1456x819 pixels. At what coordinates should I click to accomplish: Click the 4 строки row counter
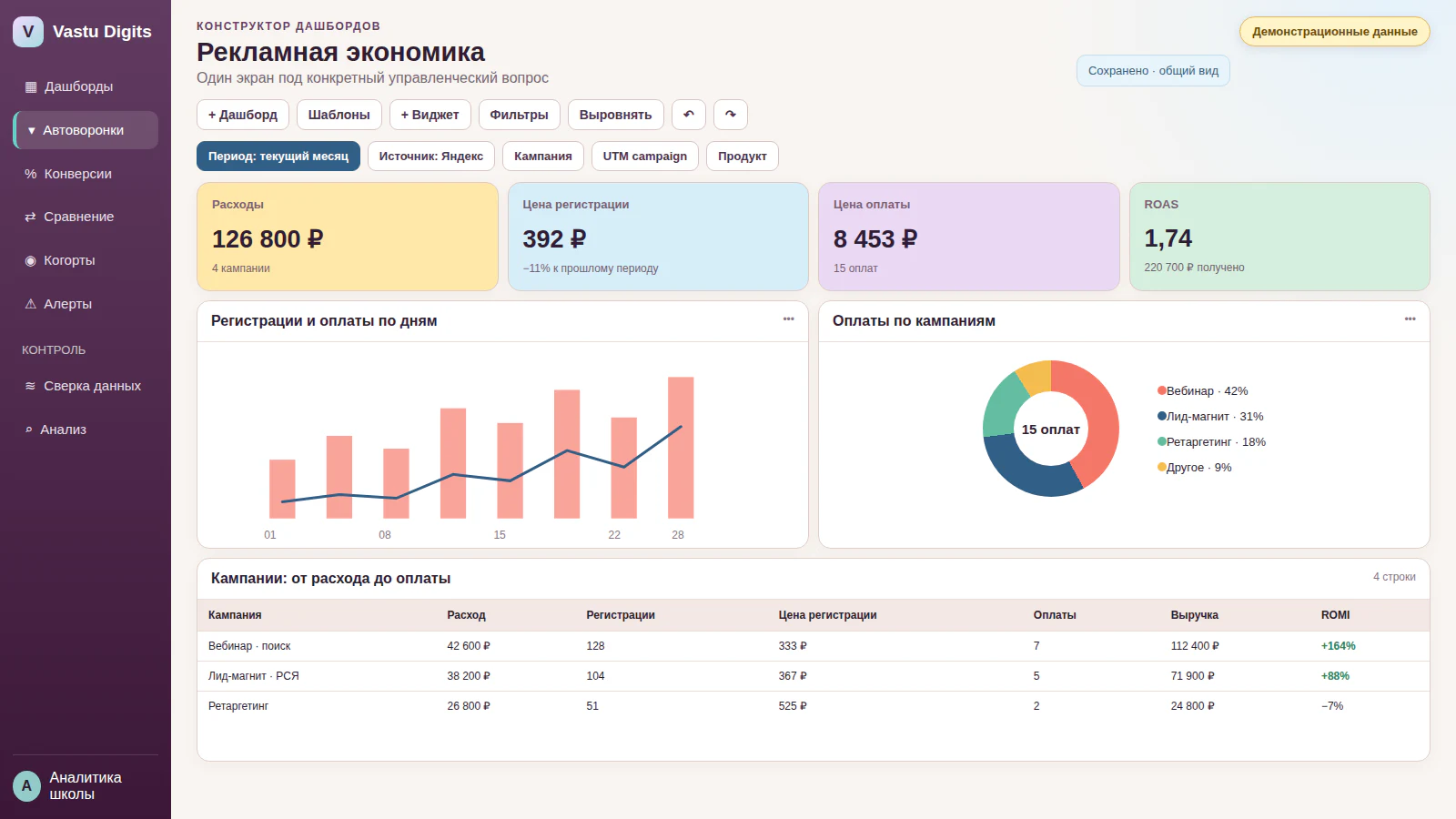(1394, 577)
